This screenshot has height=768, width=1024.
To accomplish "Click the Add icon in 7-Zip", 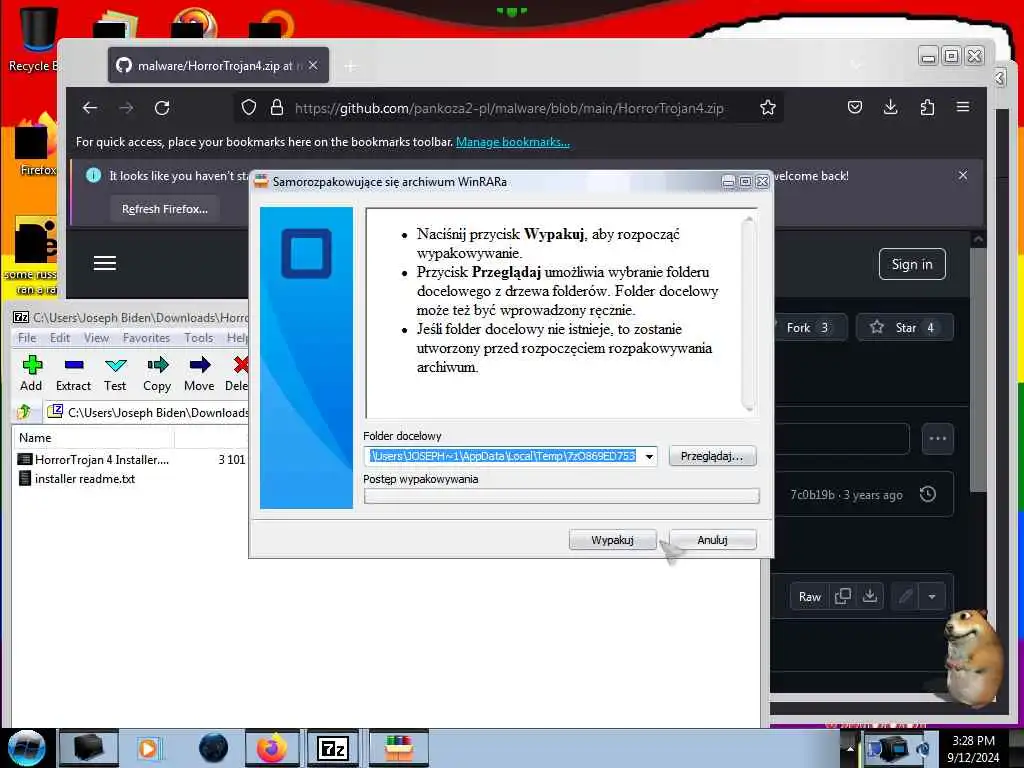I will (31, 374).
